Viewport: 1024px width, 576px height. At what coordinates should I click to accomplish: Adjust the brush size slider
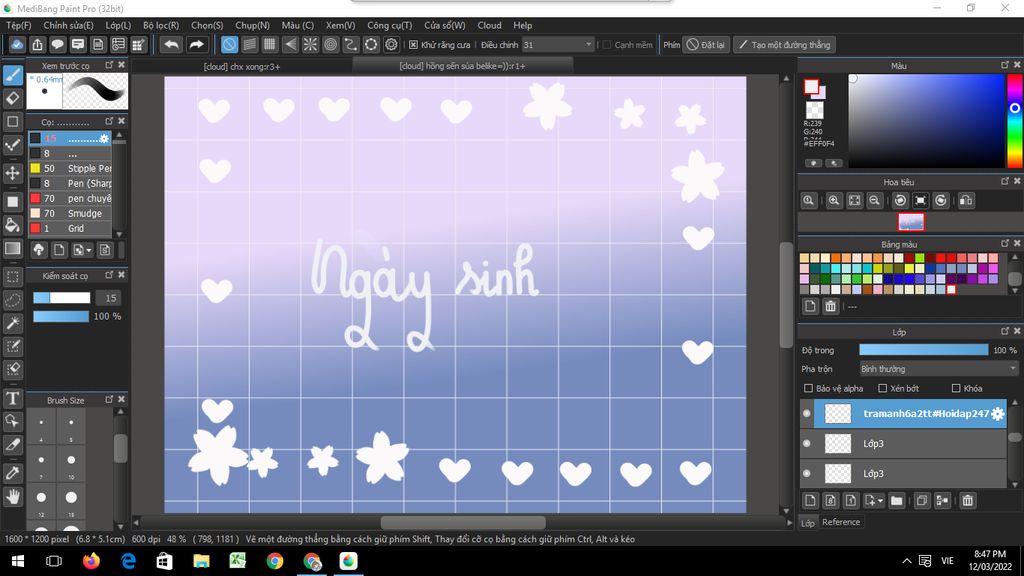point(61,298)
